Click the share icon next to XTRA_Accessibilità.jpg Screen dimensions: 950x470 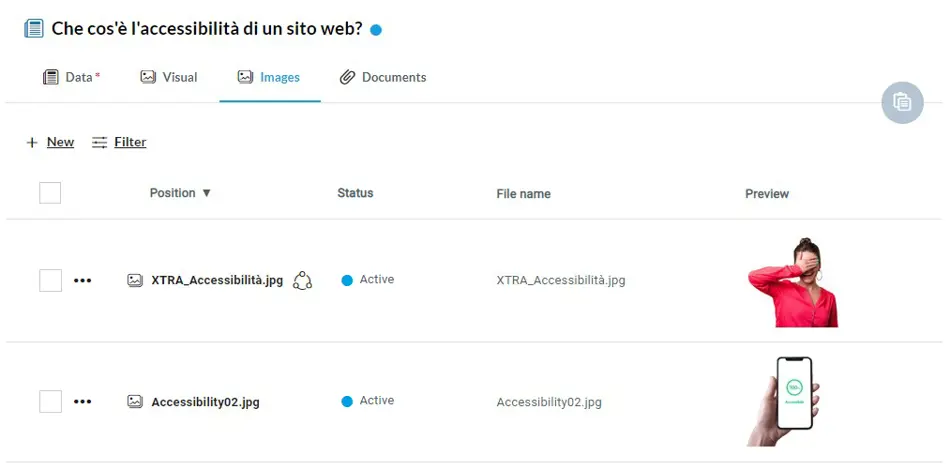(x=302, y=280)
